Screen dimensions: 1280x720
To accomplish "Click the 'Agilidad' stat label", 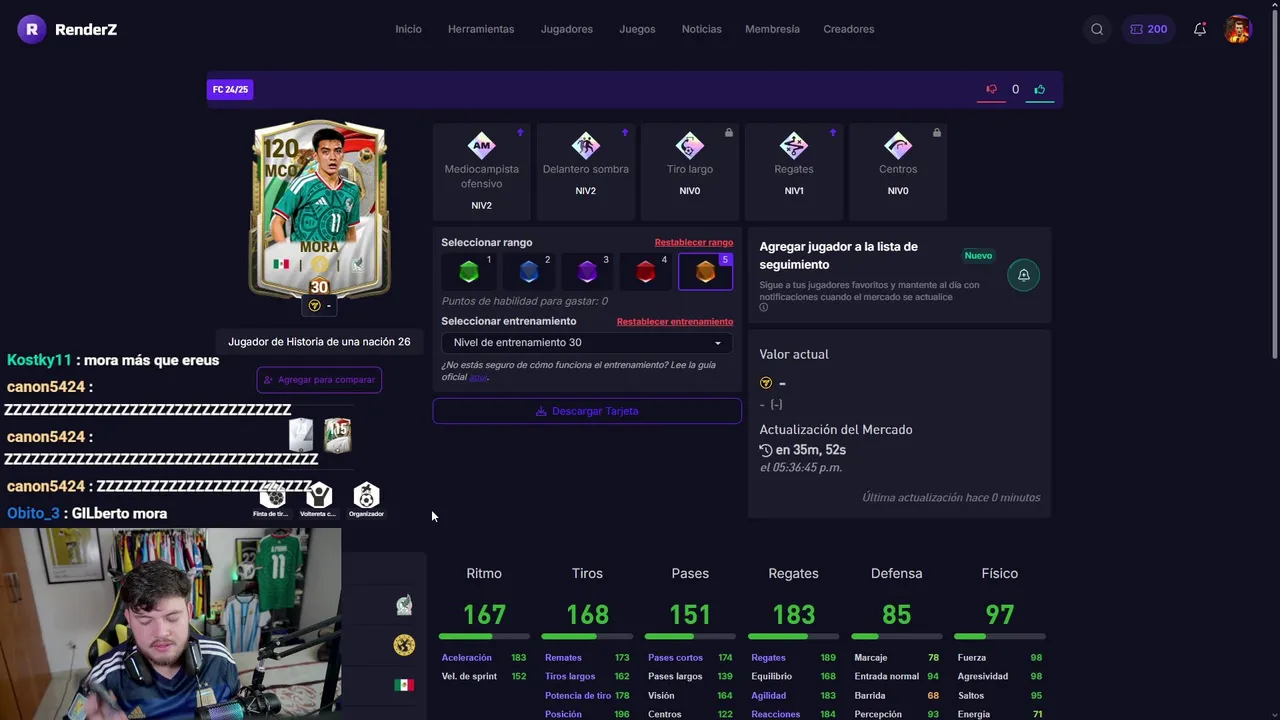I will [x=769, y=695].
